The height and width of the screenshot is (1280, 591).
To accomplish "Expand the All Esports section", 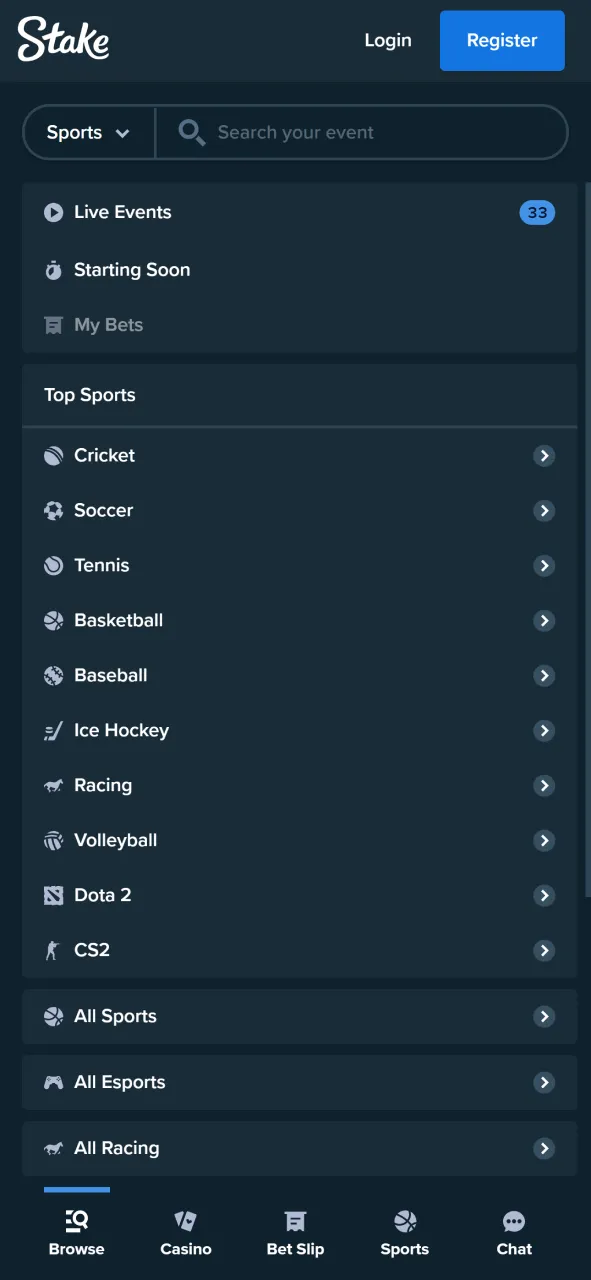I will [x=544, y=1082].
